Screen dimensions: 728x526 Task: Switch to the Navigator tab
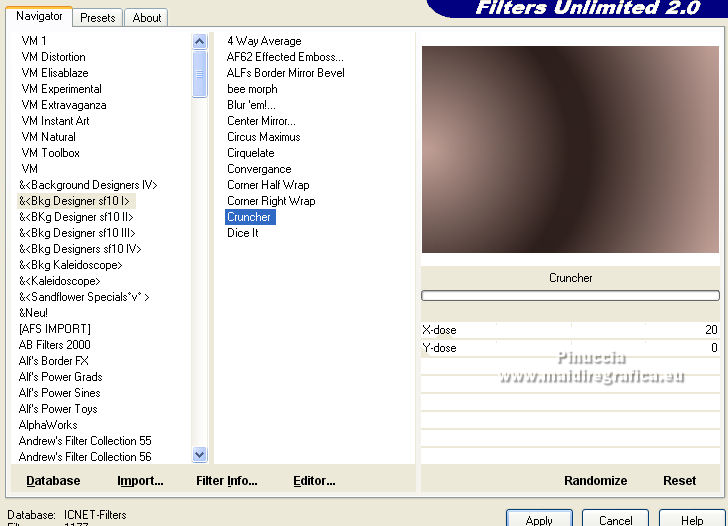[39, 16]
